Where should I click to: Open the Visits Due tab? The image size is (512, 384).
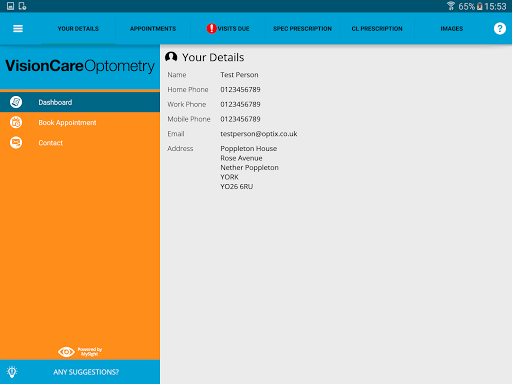tap(228, 29)
